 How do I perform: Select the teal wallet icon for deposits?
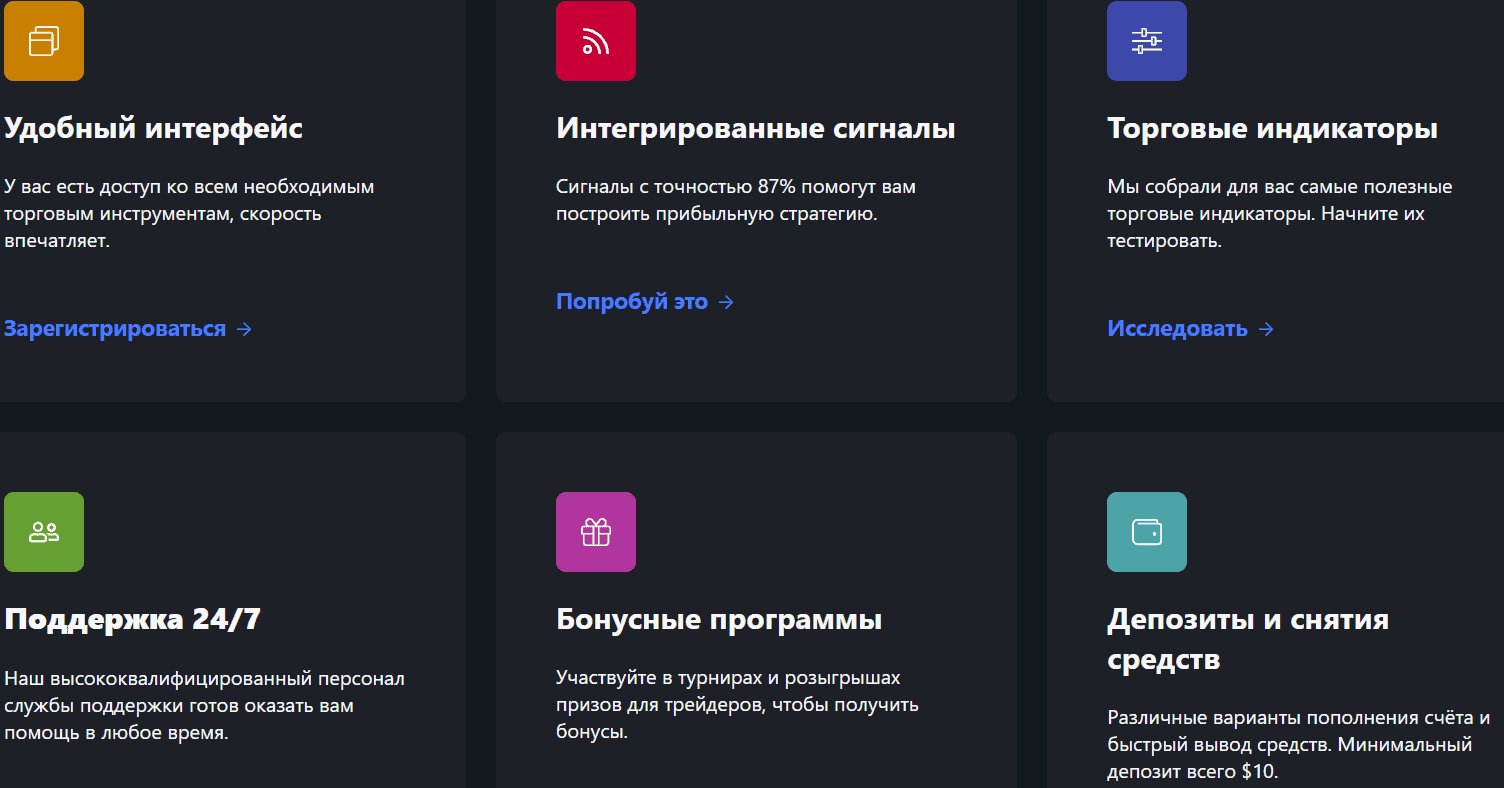point(1146,532)
